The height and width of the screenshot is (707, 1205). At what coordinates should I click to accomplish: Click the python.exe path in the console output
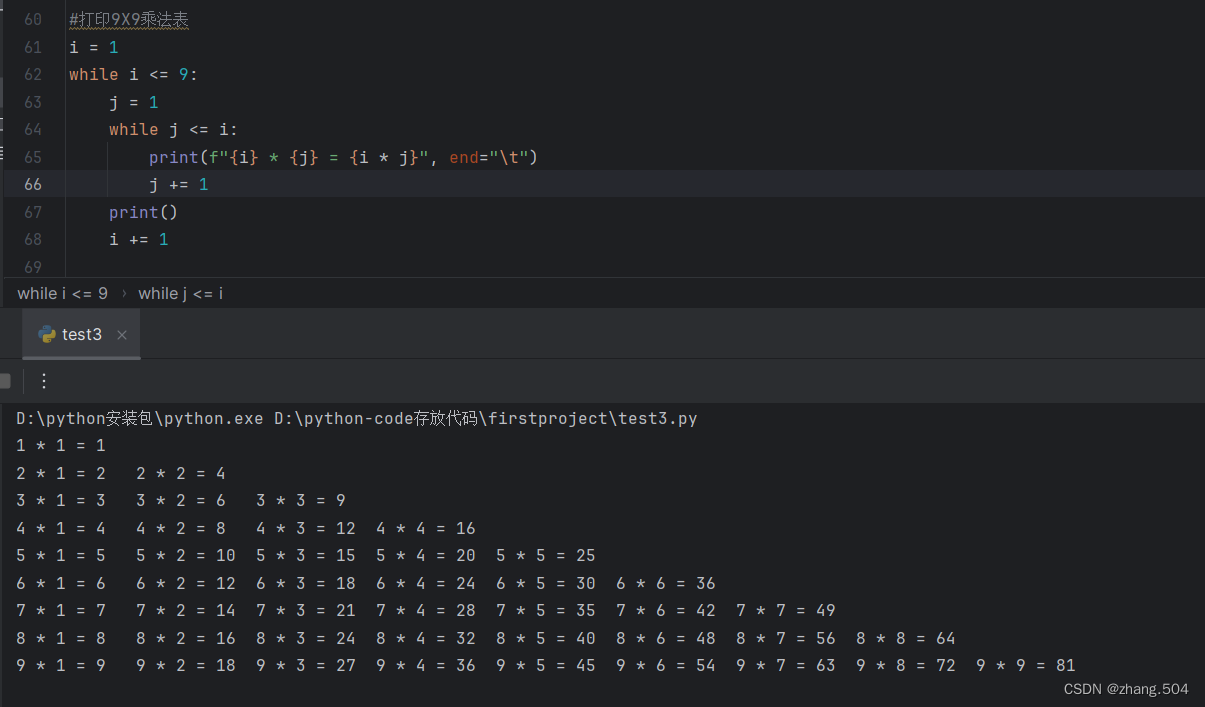tap(140, 418)
